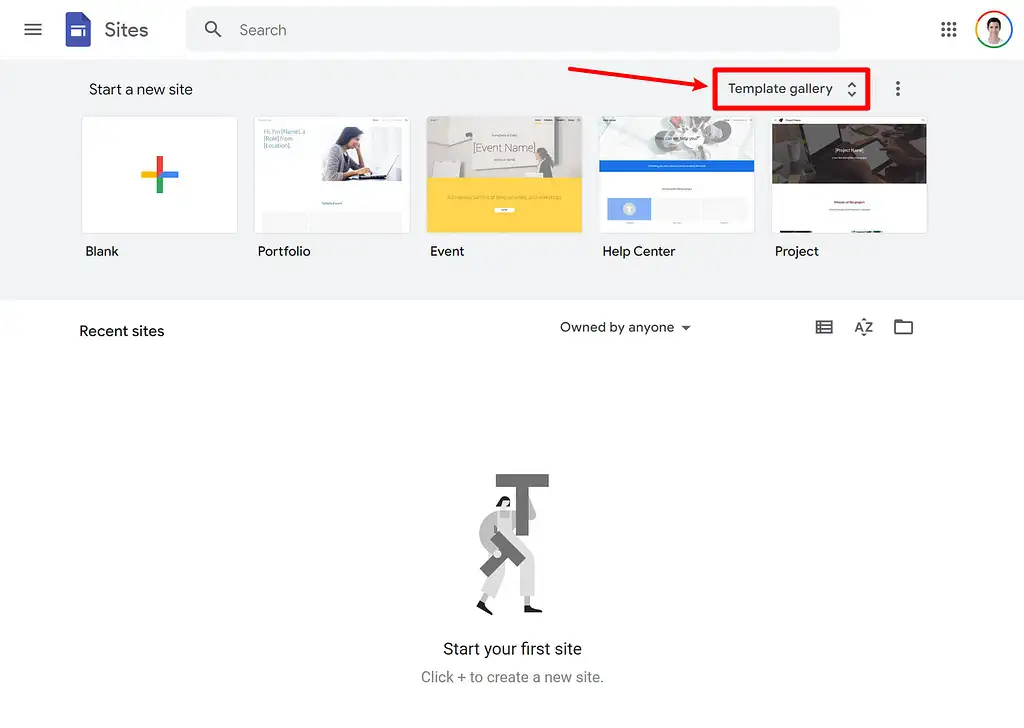Click the Google Sites logo icon
Screen dimensions: 1024x728
click(78, 29)
